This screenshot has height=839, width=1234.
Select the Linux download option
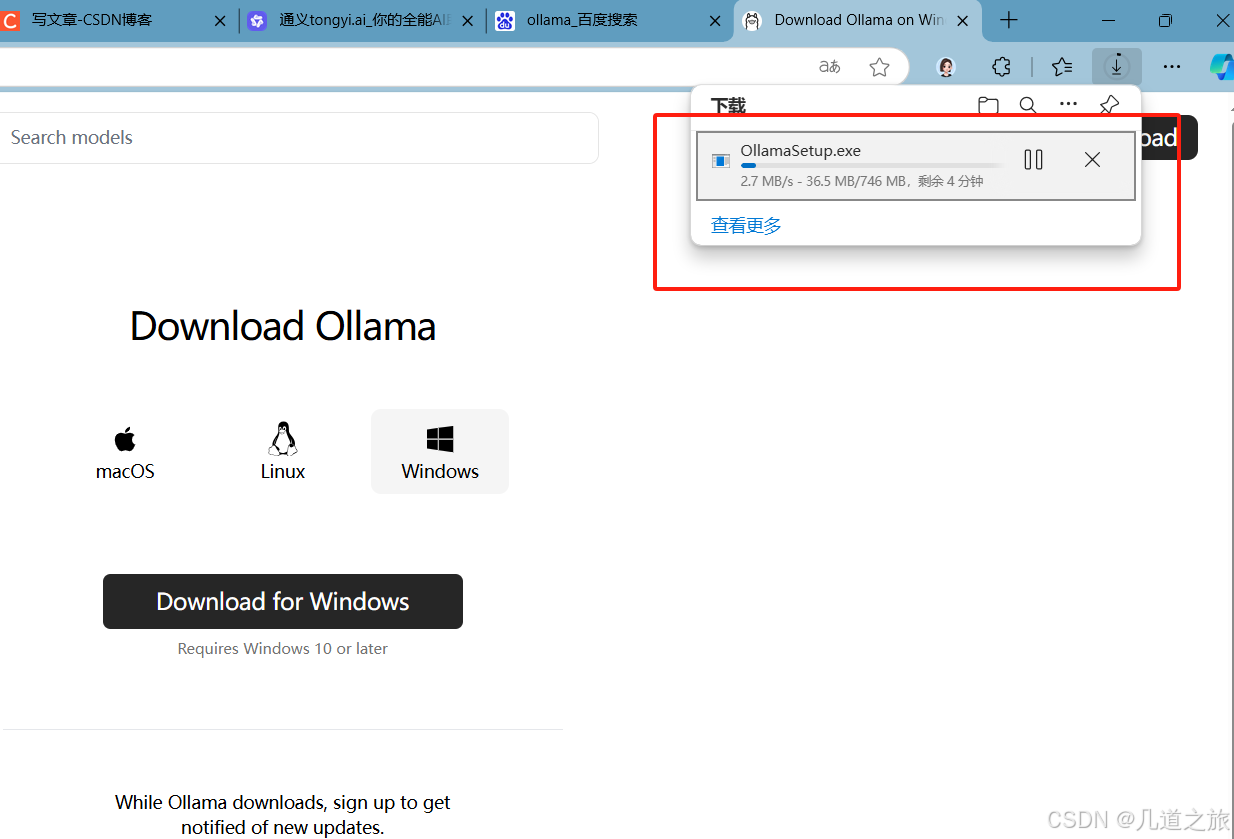283,452
